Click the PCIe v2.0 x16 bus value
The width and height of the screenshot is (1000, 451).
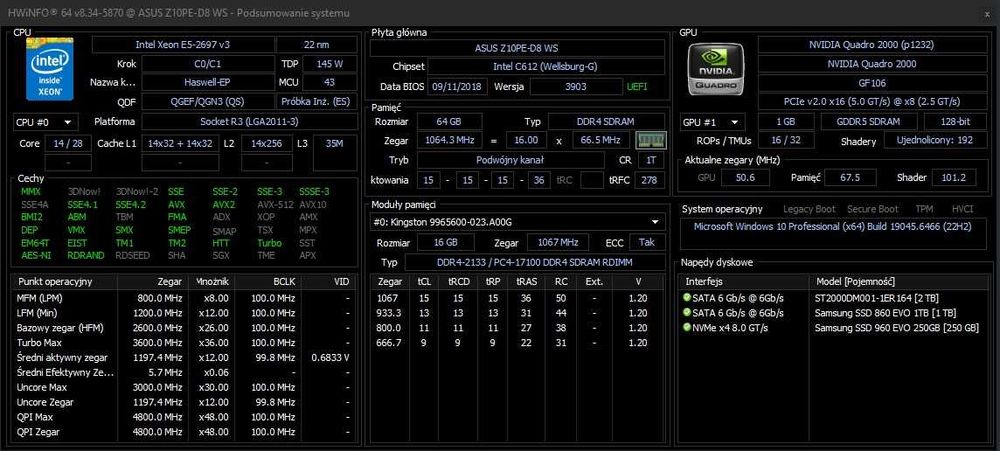click(872, 101)
